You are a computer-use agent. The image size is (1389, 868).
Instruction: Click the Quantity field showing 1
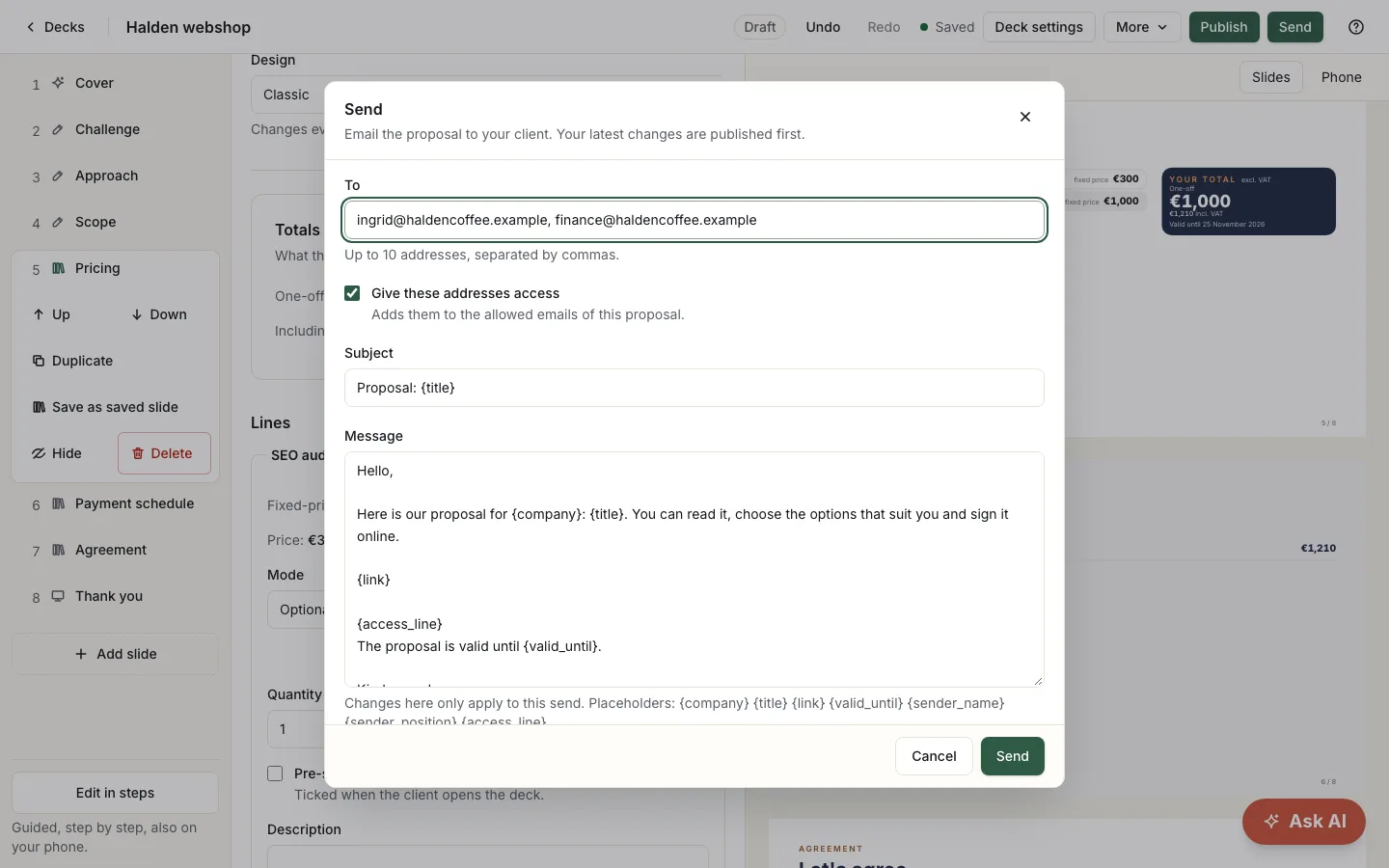pyautogui.click(x=296, y=729)
